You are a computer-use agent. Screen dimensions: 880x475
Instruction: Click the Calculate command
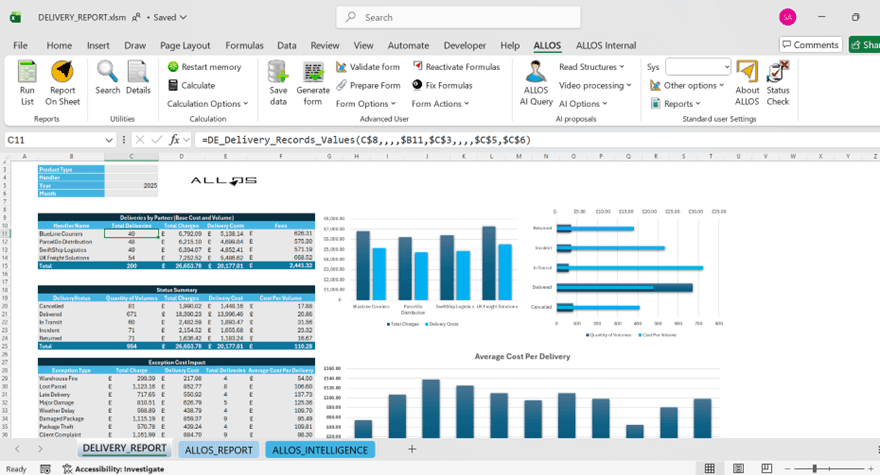click(191, 85)
